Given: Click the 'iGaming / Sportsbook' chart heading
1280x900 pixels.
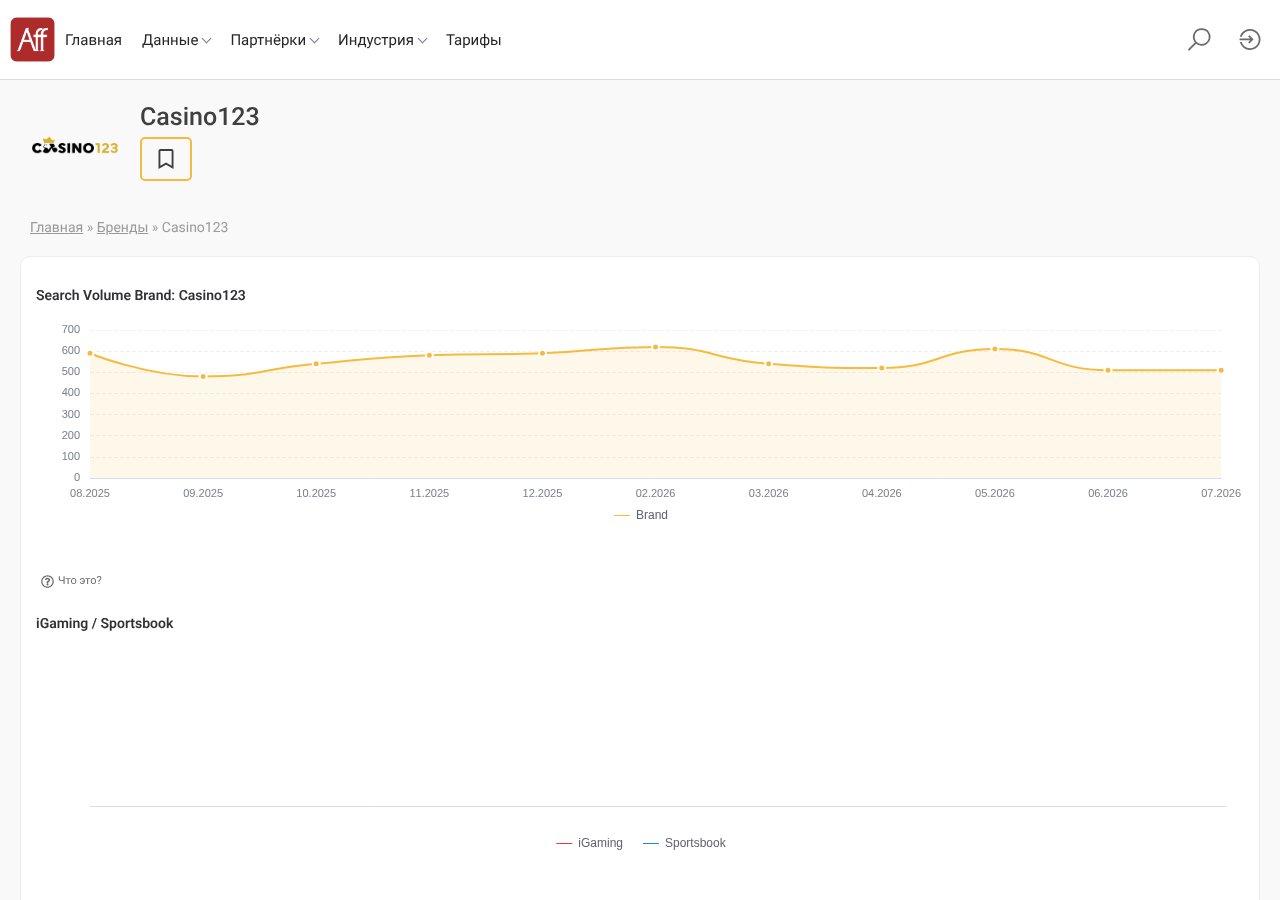Looking at the screenshot, I should coord(105,623).
